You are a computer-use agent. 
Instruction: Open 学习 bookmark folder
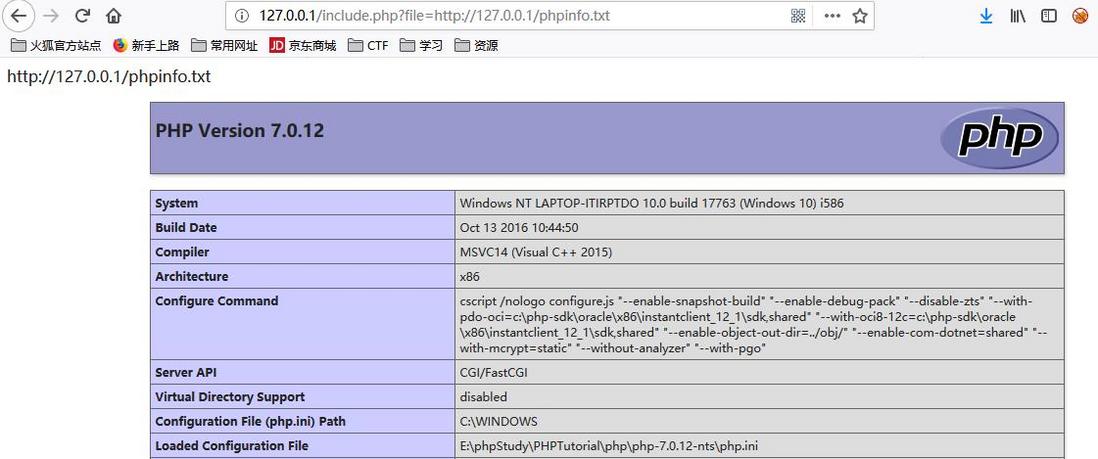pos(422,46)
